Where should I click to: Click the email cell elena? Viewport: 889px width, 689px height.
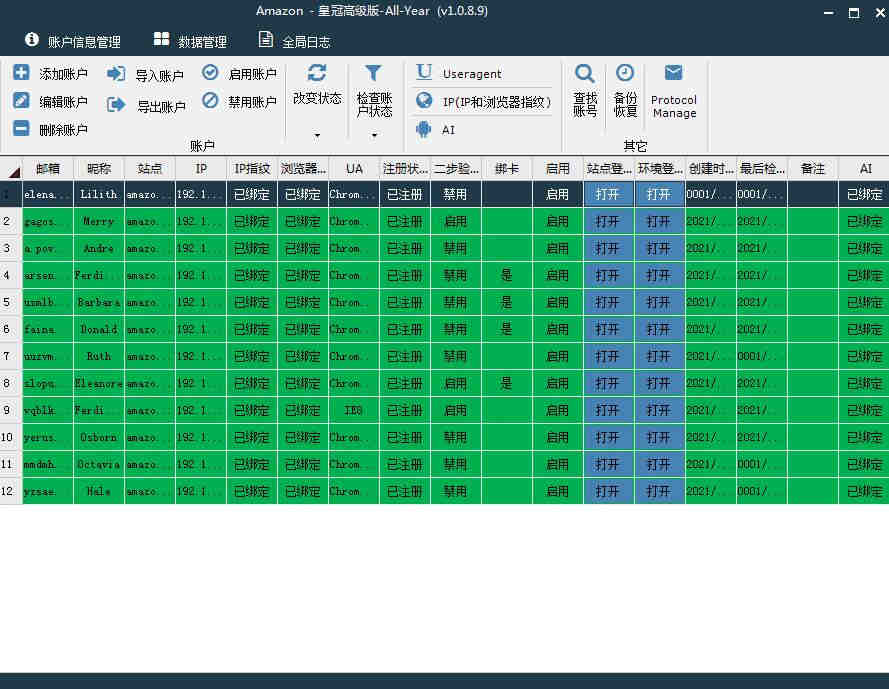(48, 195)
